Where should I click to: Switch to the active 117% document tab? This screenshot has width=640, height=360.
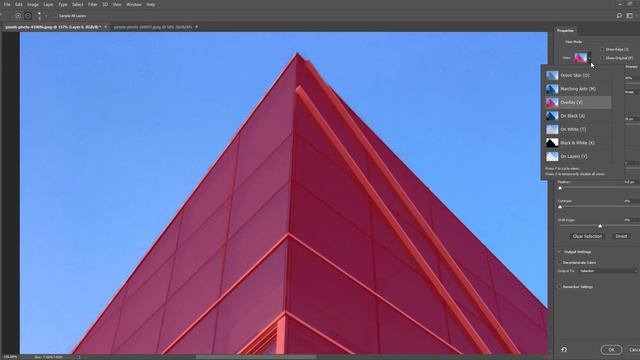coord(53,27)
